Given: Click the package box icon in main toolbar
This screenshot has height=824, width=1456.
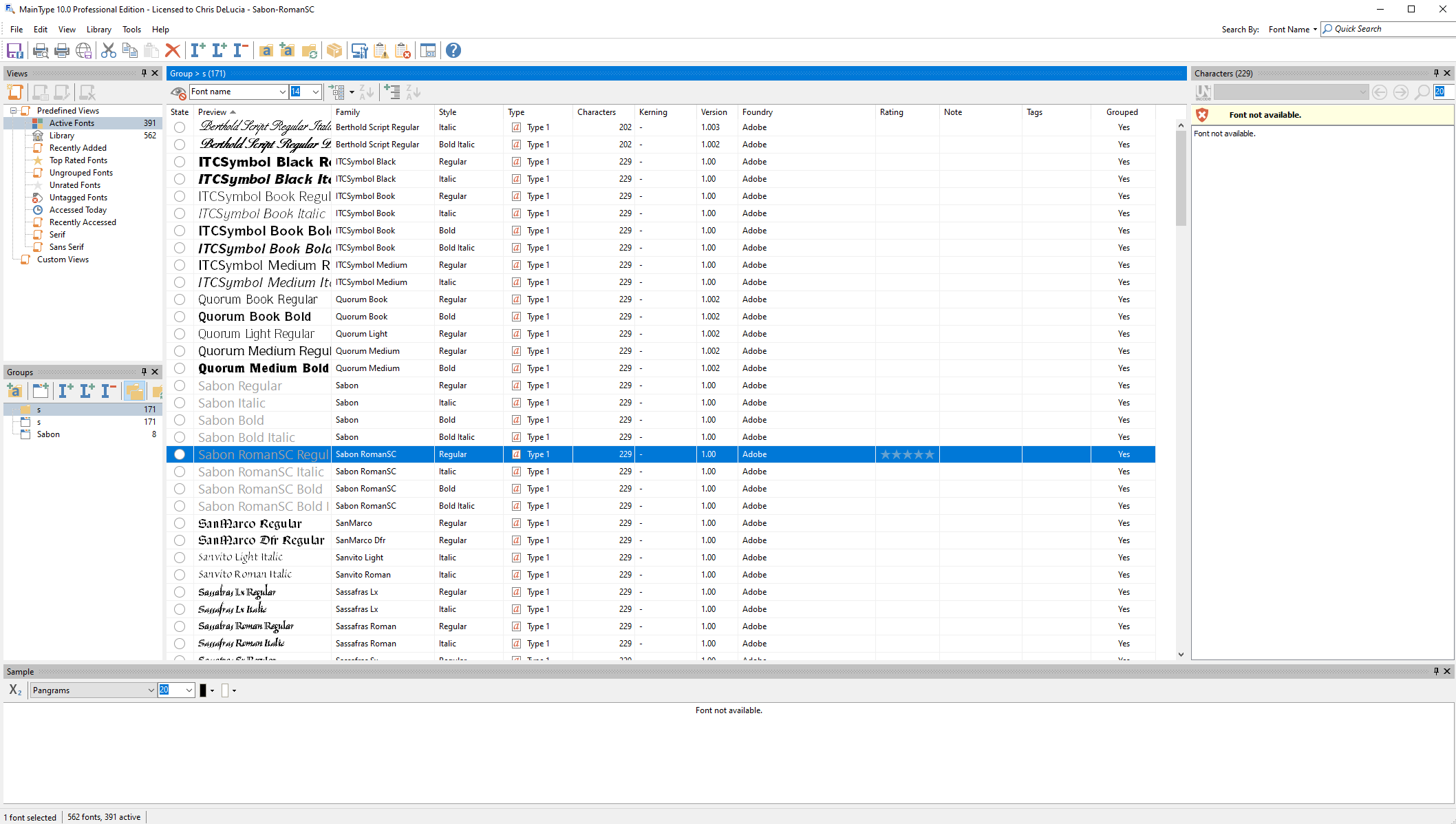Looking at the screenshot, I should tap(334, 50).
